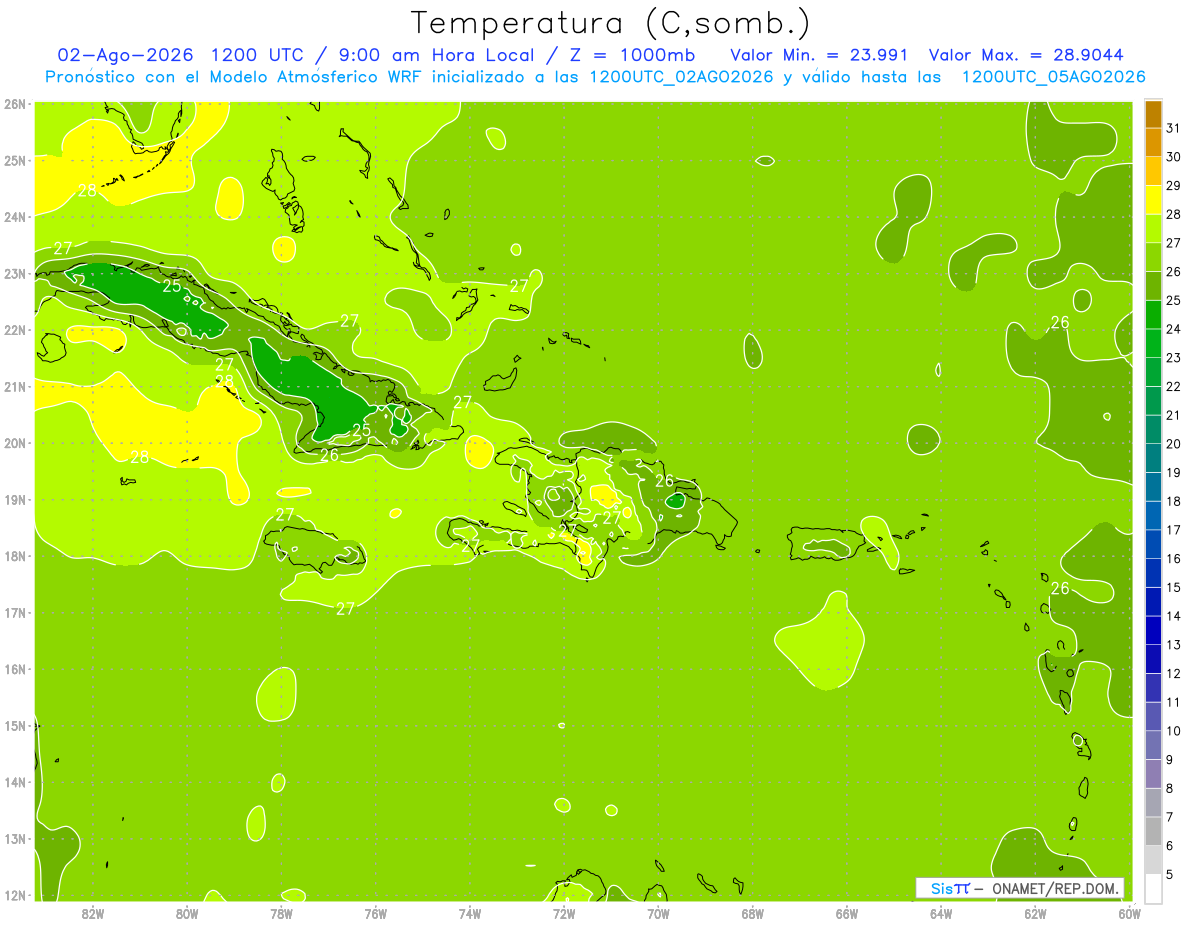Click the '72W' longitude axis label
The height and width of the screenshot is (927, 1200).
coord(564,913)
